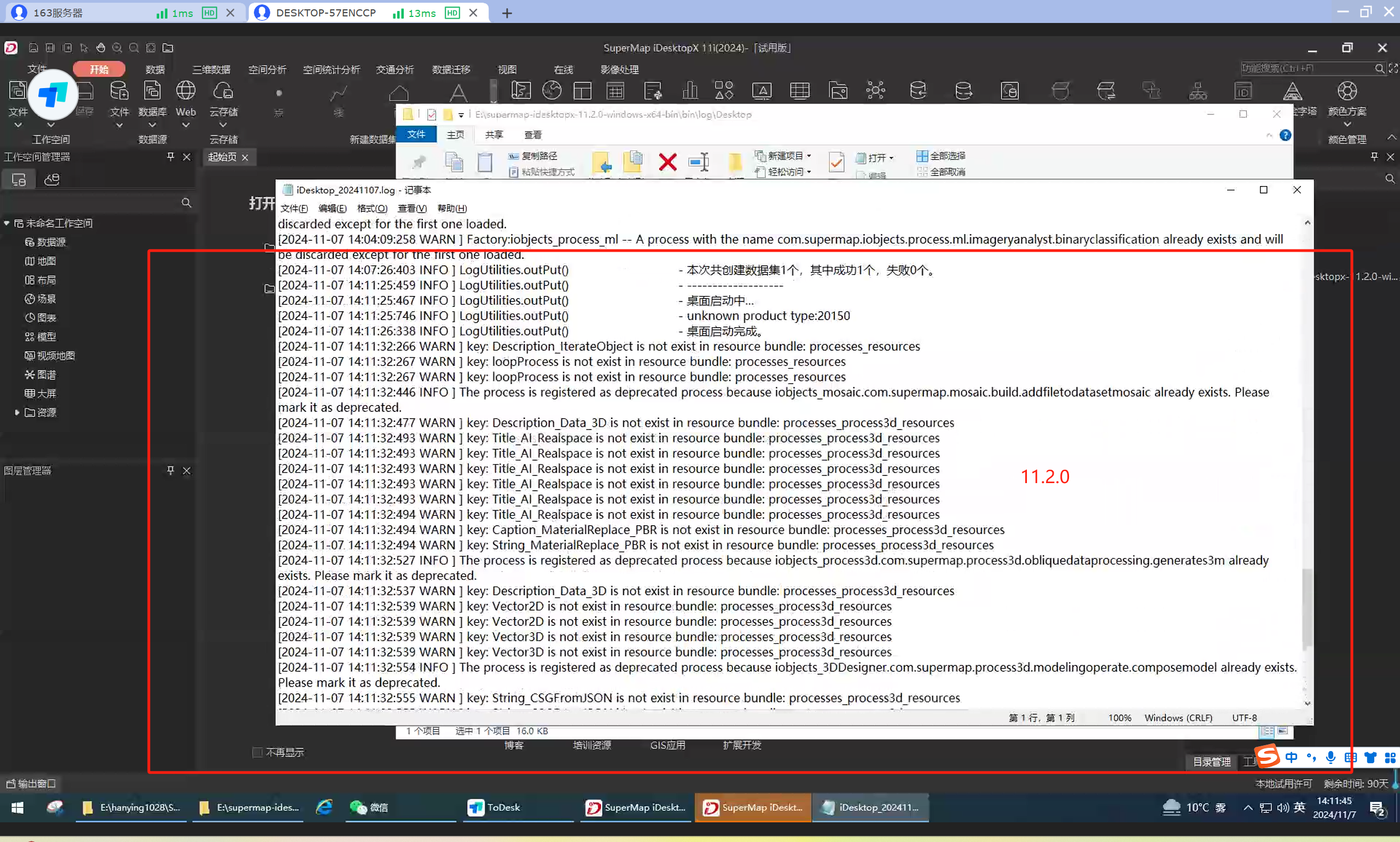This screenshot has height=842, width=1400.
Task: Toggle the 不再显示 checkbox
Action: (258, 752)
